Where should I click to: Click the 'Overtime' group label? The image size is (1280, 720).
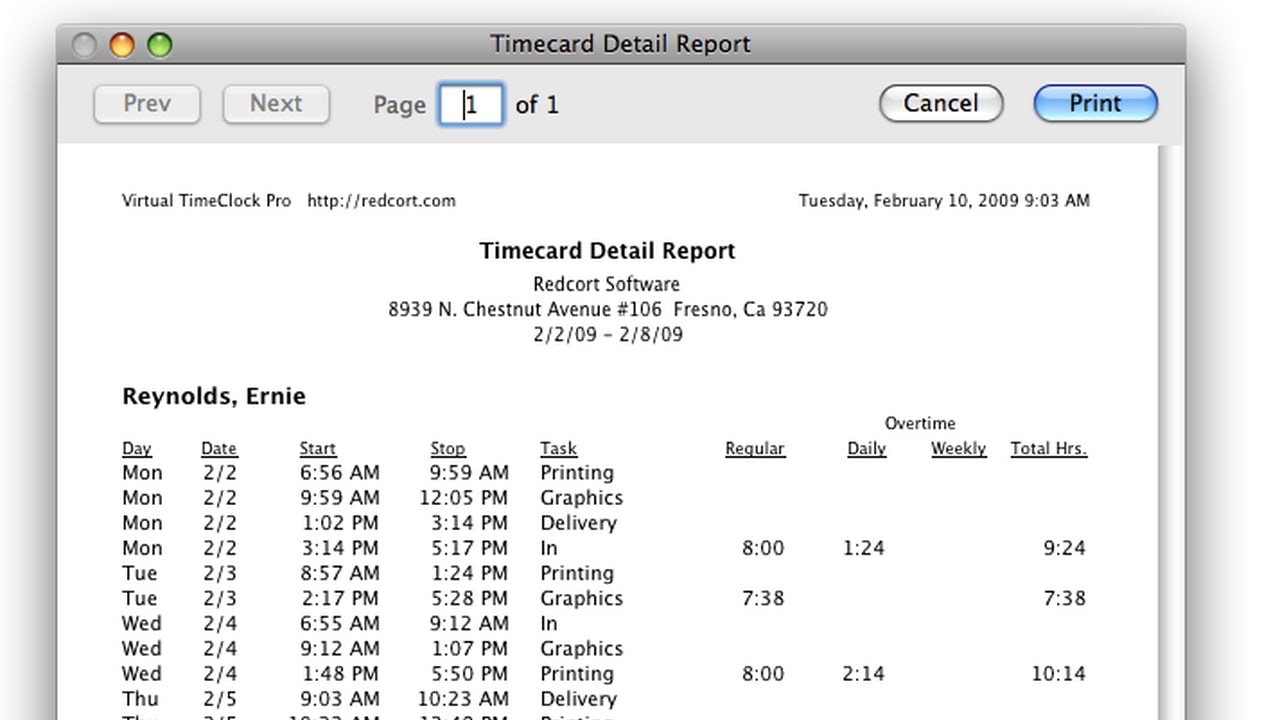coord(920,423)
